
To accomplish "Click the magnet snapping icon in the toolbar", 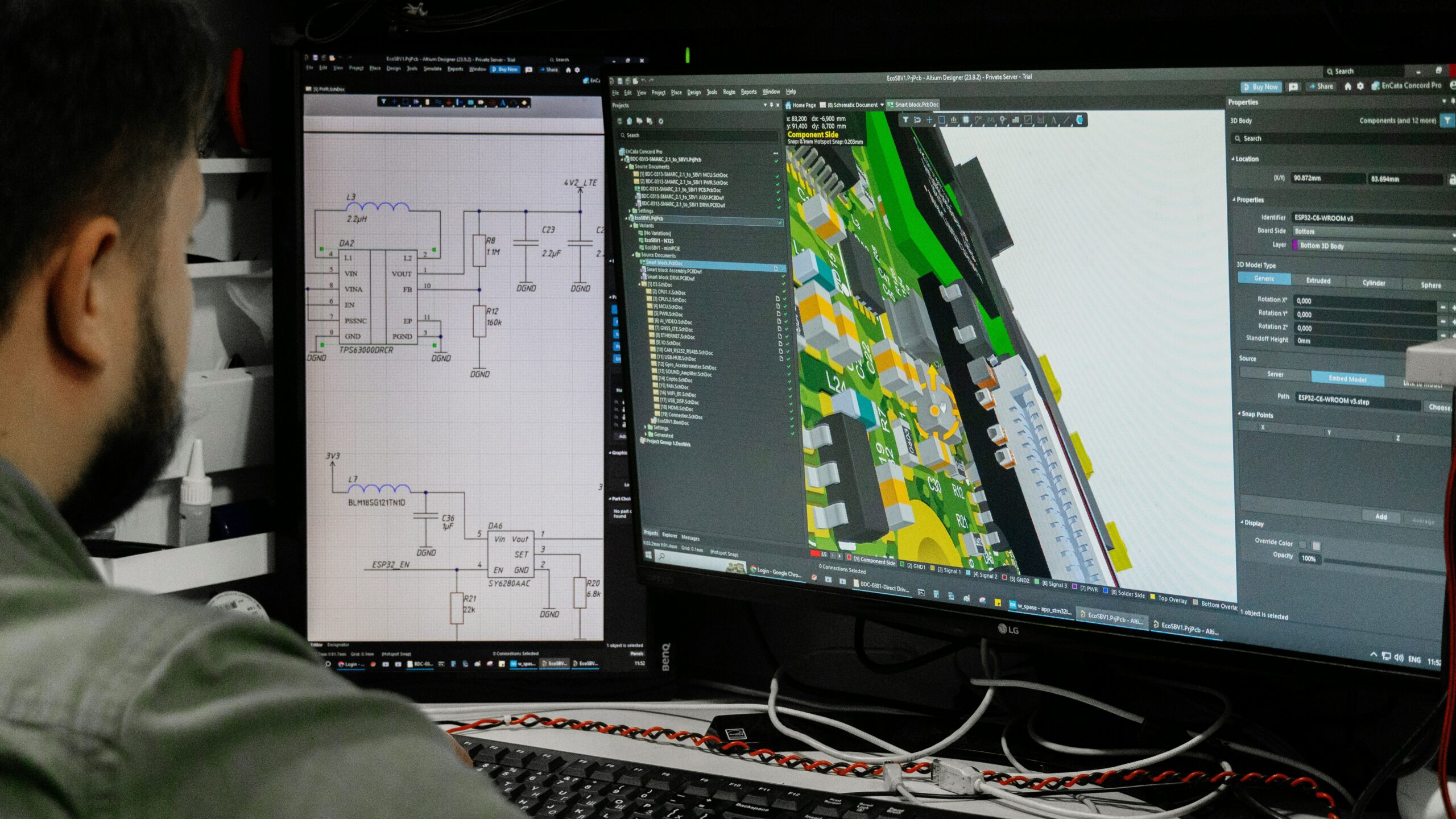I will click(917, 120).
